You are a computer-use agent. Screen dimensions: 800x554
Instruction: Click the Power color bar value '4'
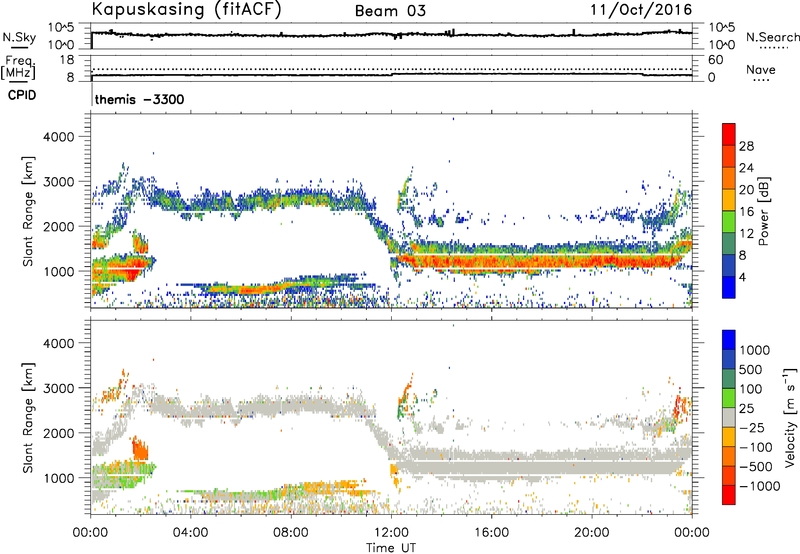[x=743, y=277]
